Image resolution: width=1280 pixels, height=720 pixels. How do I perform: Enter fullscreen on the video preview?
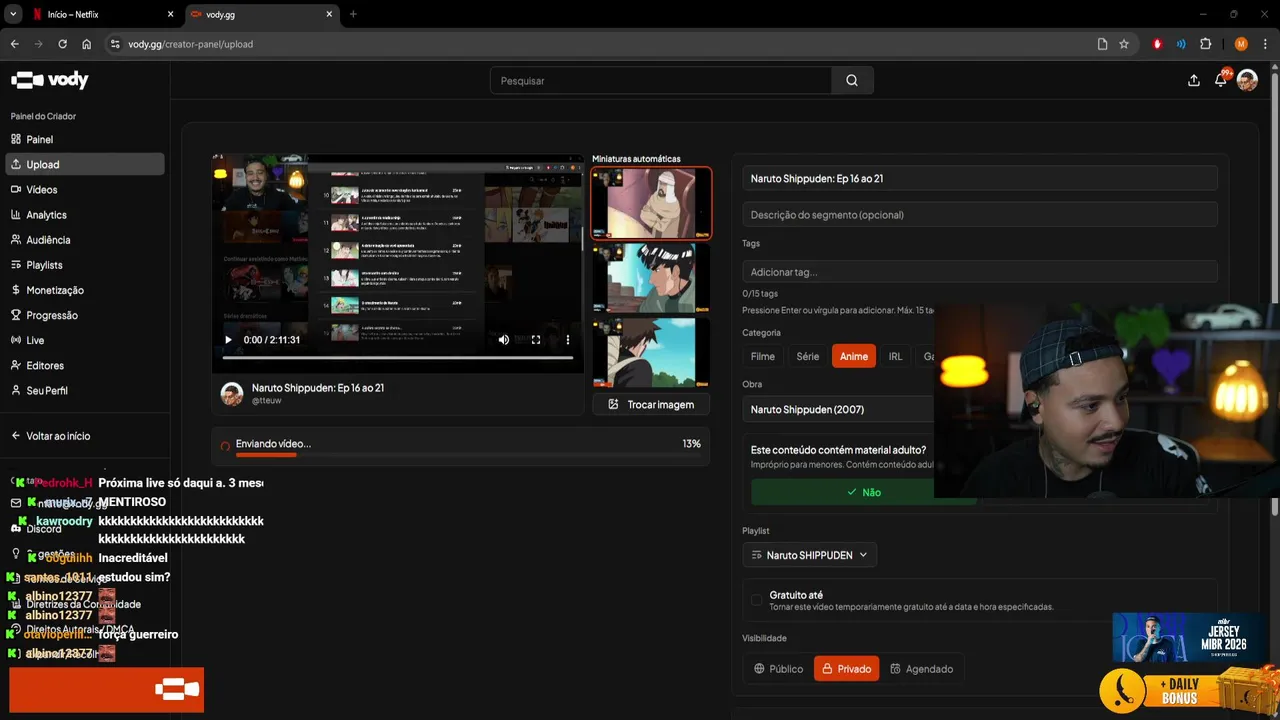tap(536, 340)
